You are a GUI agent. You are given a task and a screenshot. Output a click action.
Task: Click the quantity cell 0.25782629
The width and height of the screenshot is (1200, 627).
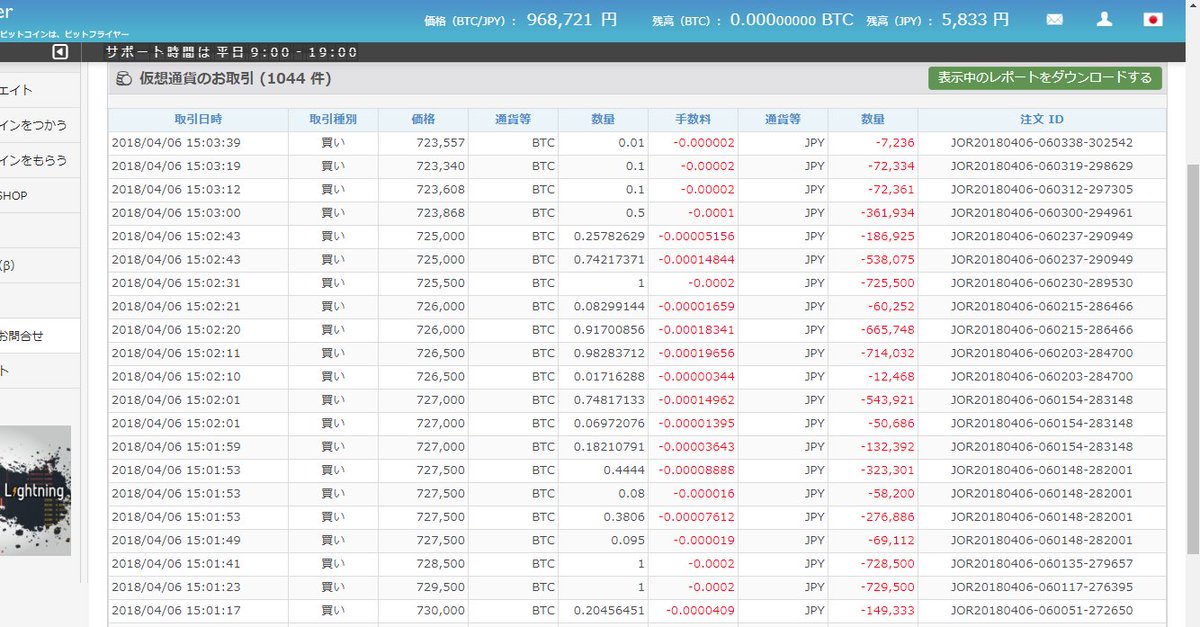coord(609,236)
